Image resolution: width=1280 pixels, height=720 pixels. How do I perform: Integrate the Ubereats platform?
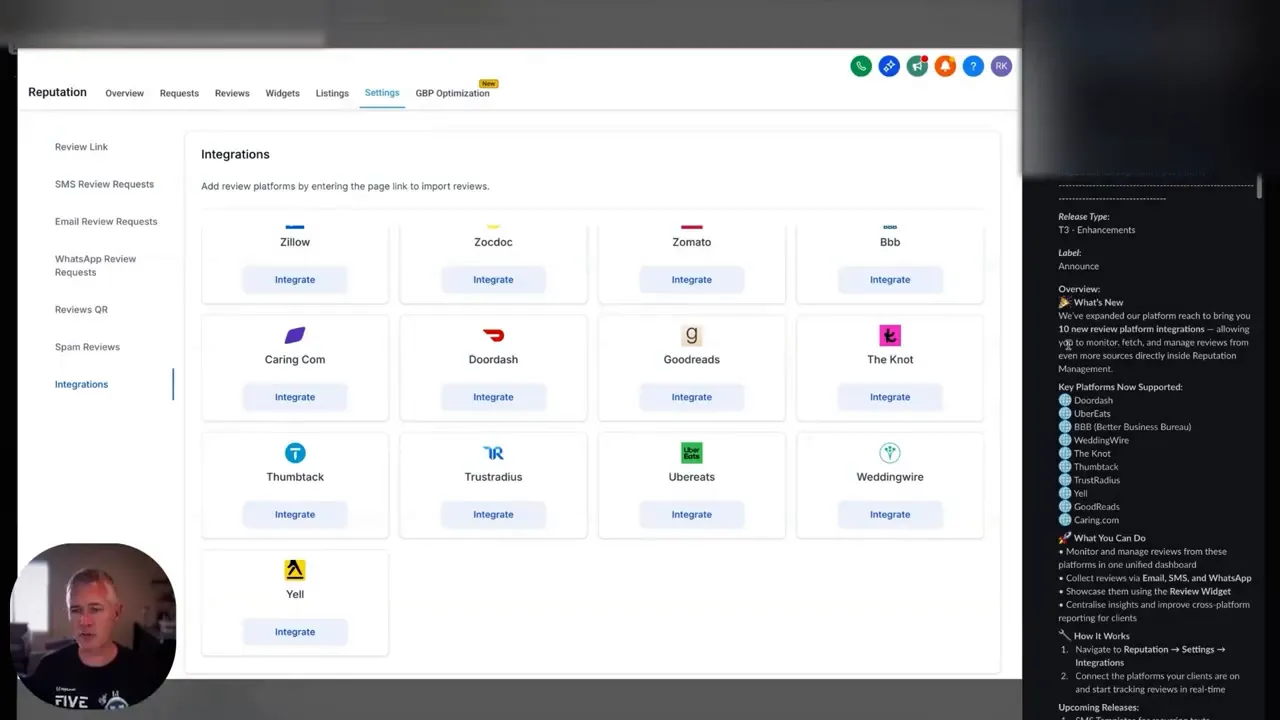pos(691,514)
